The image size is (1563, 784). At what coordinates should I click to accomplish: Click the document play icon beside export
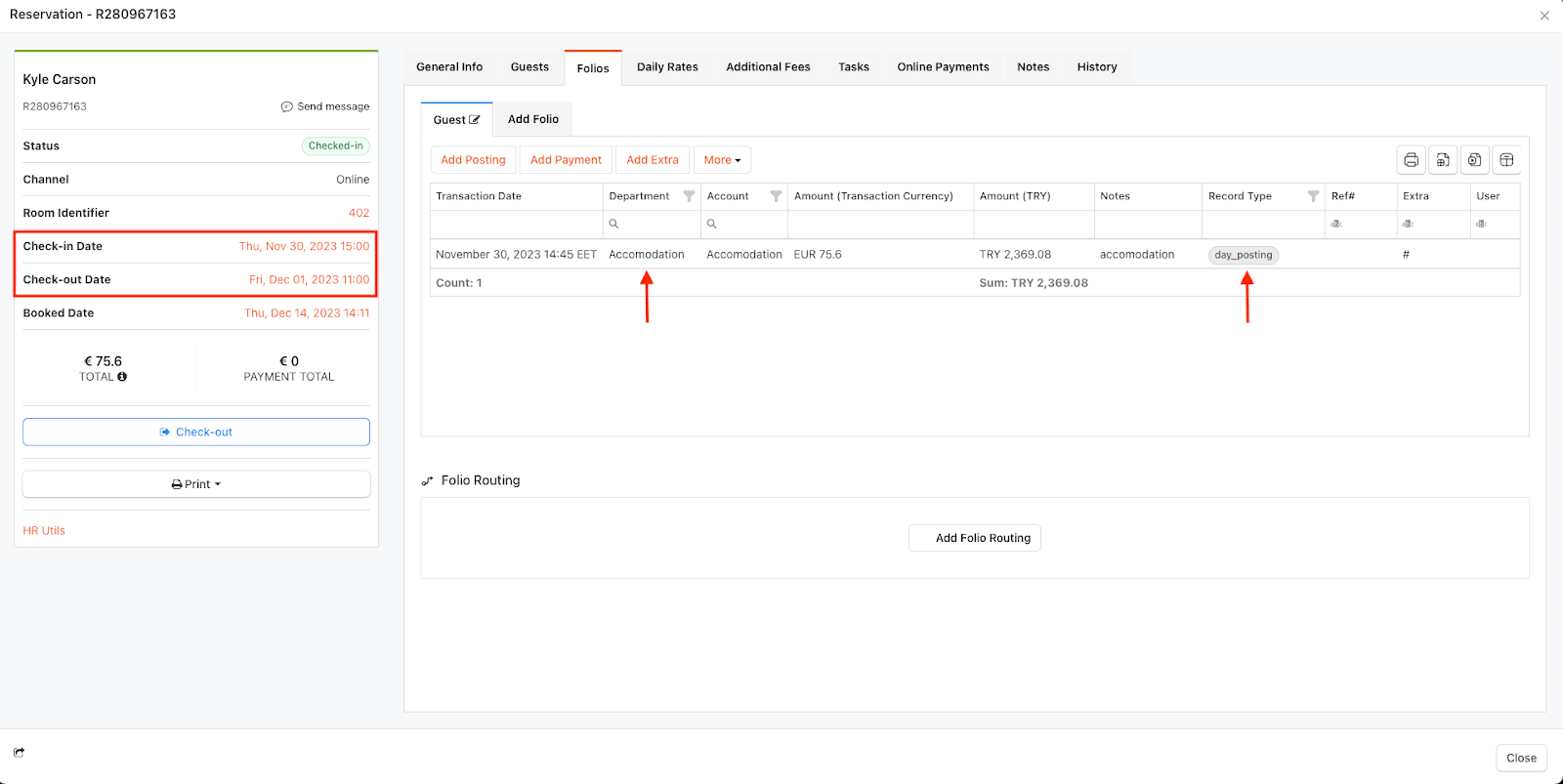[1475, 160]
